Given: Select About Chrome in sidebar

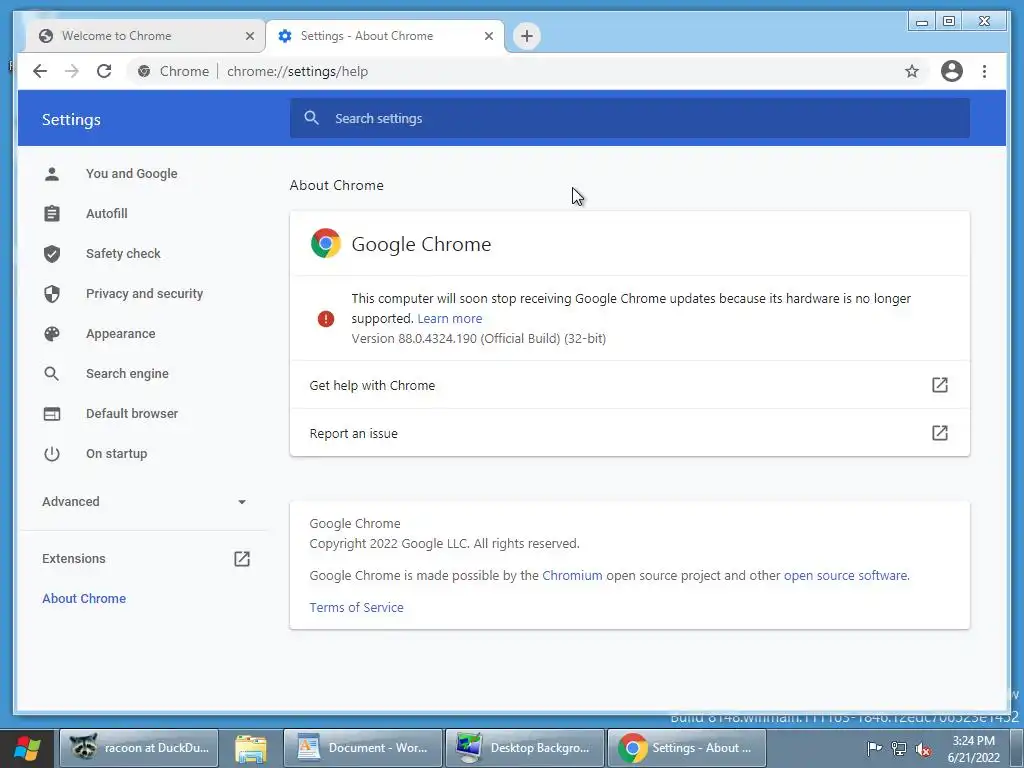Looking at the screenshot, I should pyautogui.click(x=84, y=599).
